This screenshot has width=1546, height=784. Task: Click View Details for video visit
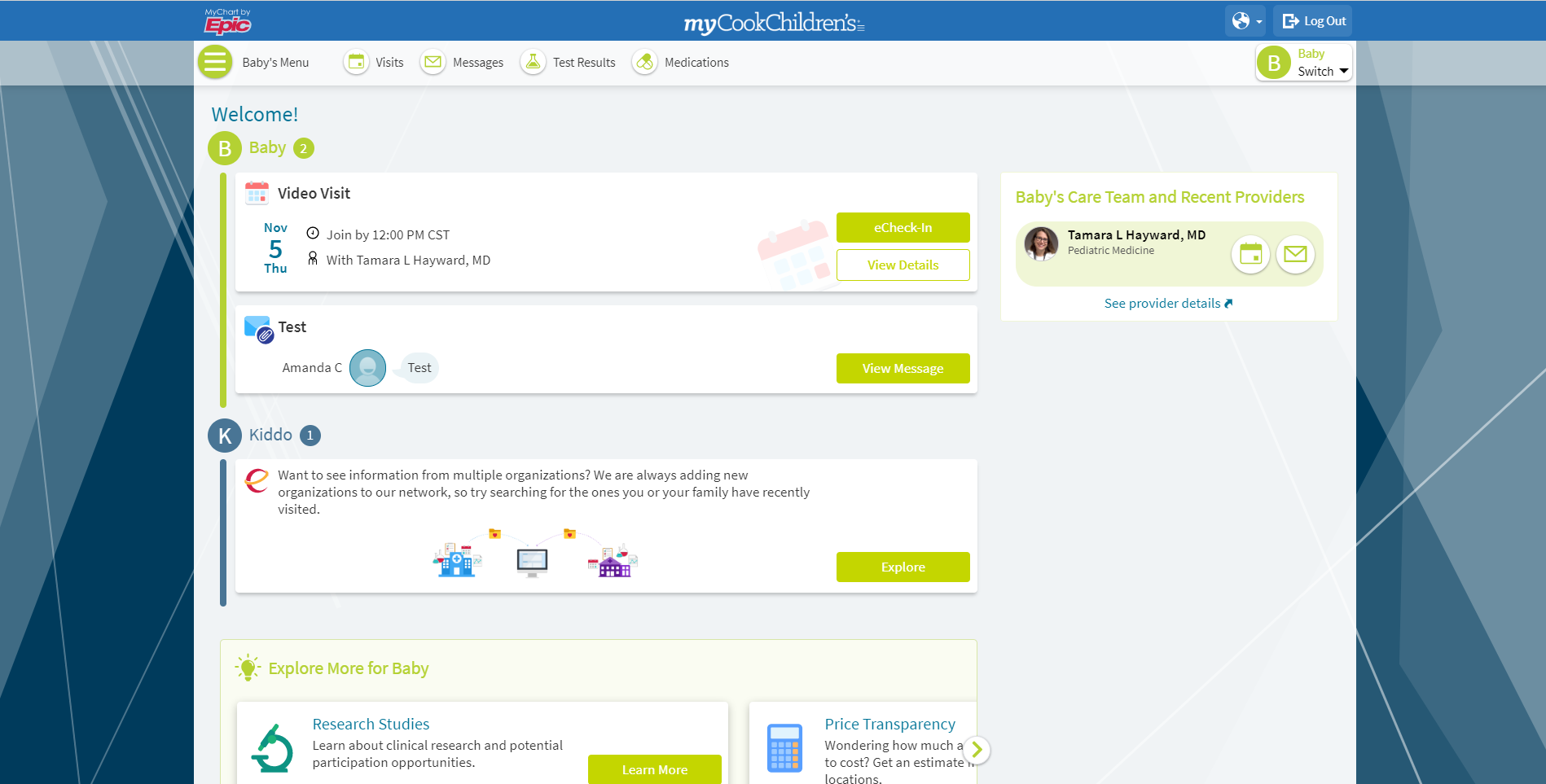[903, 265]
